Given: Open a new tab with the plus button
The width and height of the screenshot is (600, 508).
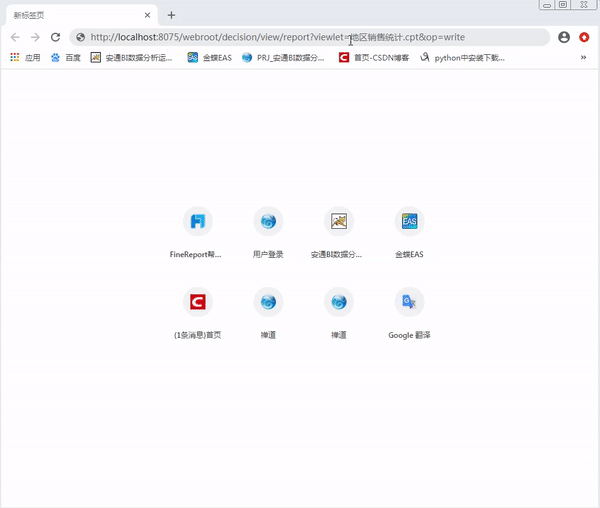Looking at the screenshot, I should pyautogui.click(x=171, y=15).
